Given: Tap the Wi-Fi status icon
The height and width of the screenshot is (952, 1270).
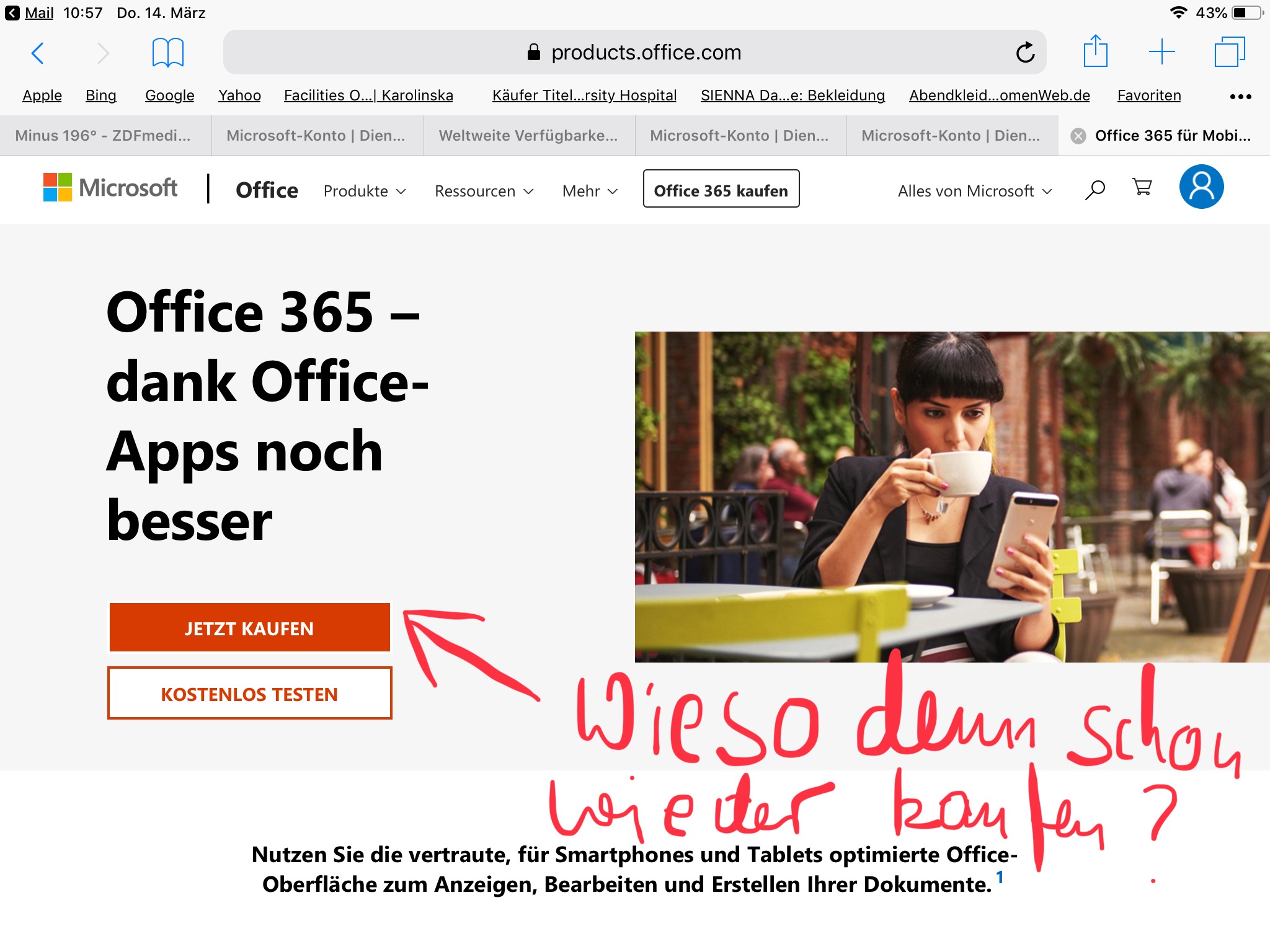Looking at the screenshot, I should tap(1178, 12).
